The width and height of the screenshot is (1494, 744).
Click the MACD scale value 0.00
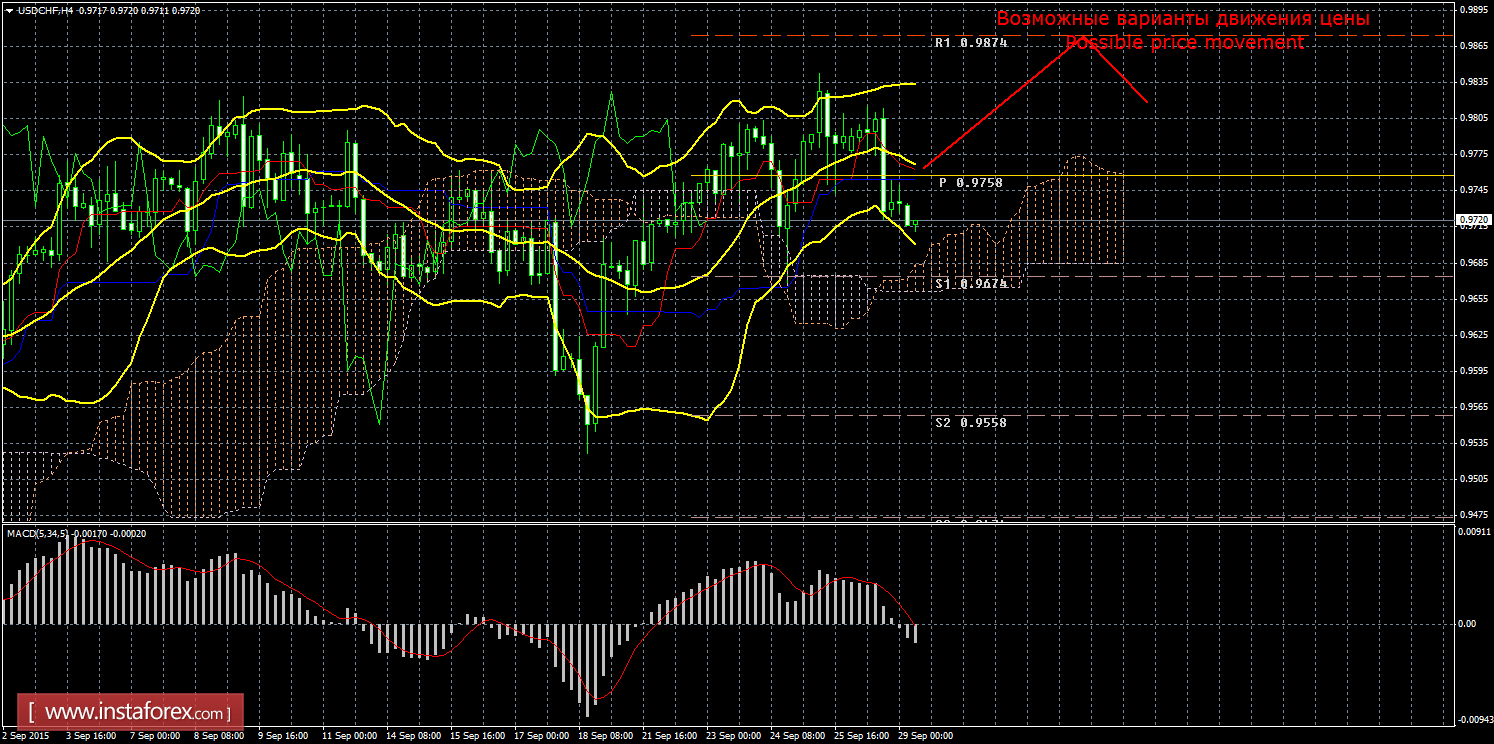1468,624
